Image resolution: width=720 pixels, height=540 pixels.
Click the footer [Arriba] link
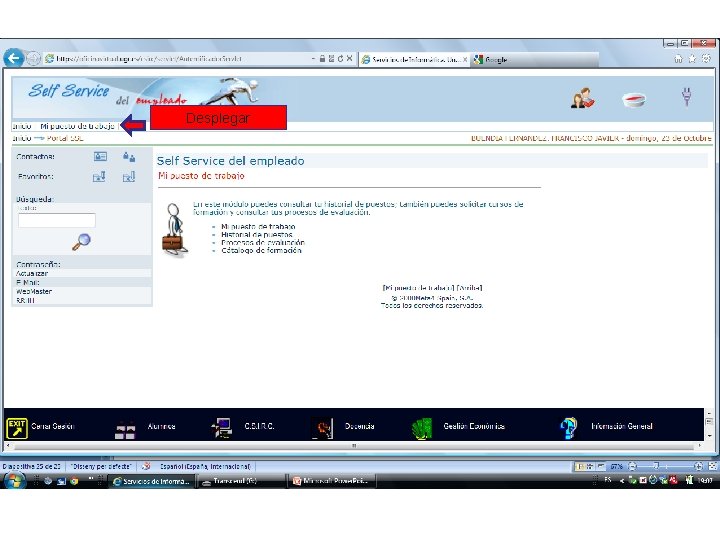[469, 288]
